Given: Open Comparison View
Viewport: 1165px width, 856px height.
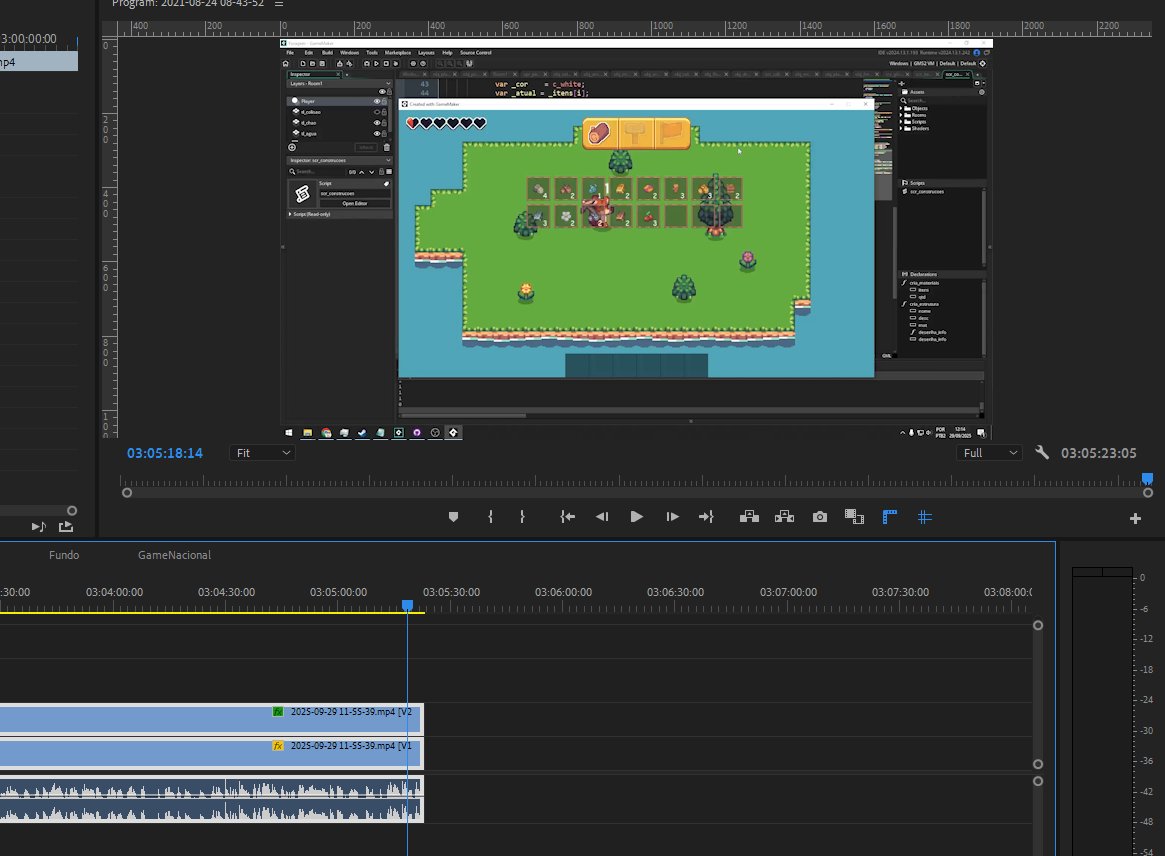Looking at the screenshot, I should click(x=854, y=516).
